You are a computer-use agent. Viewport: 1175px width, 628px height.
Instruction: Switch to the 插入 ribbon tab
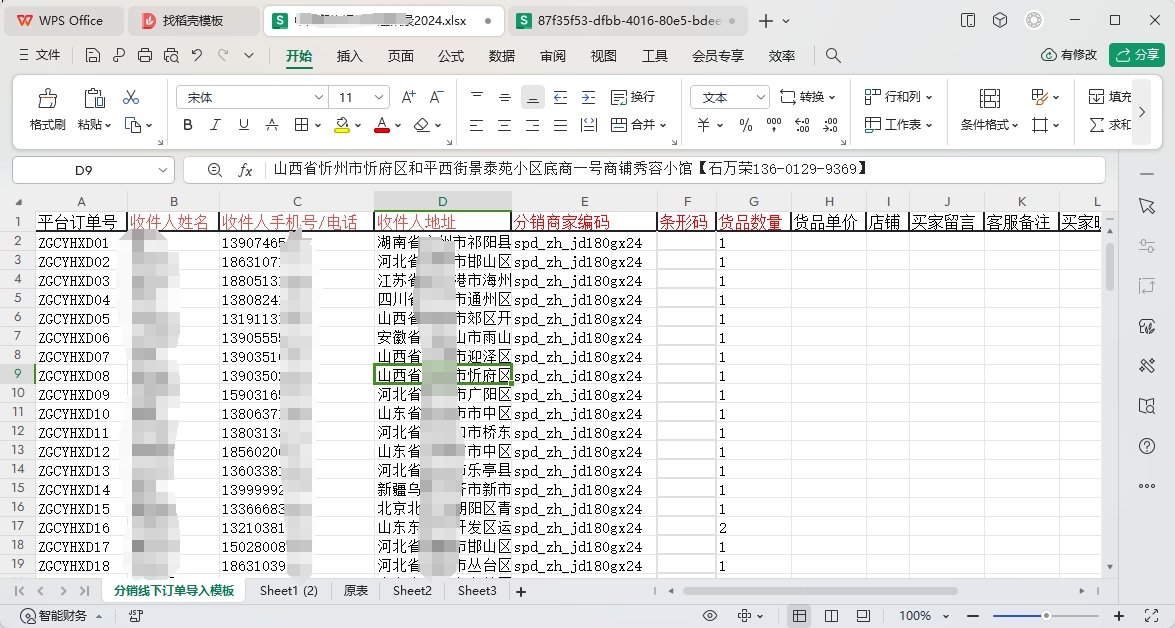[x=350, y=56]
